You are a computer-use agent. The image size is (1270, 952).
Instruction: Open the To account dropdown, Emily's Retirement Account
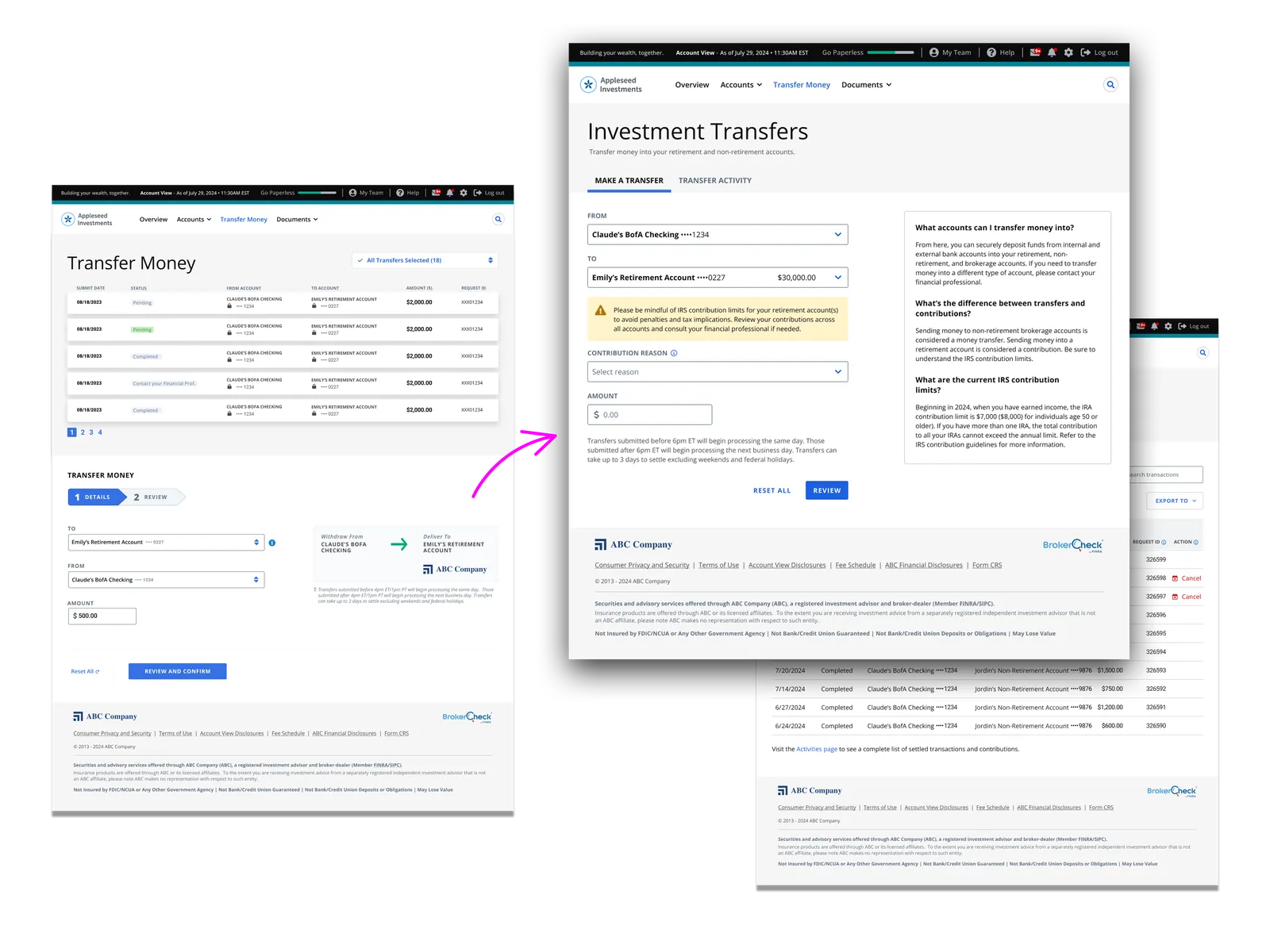click(718, 278)
